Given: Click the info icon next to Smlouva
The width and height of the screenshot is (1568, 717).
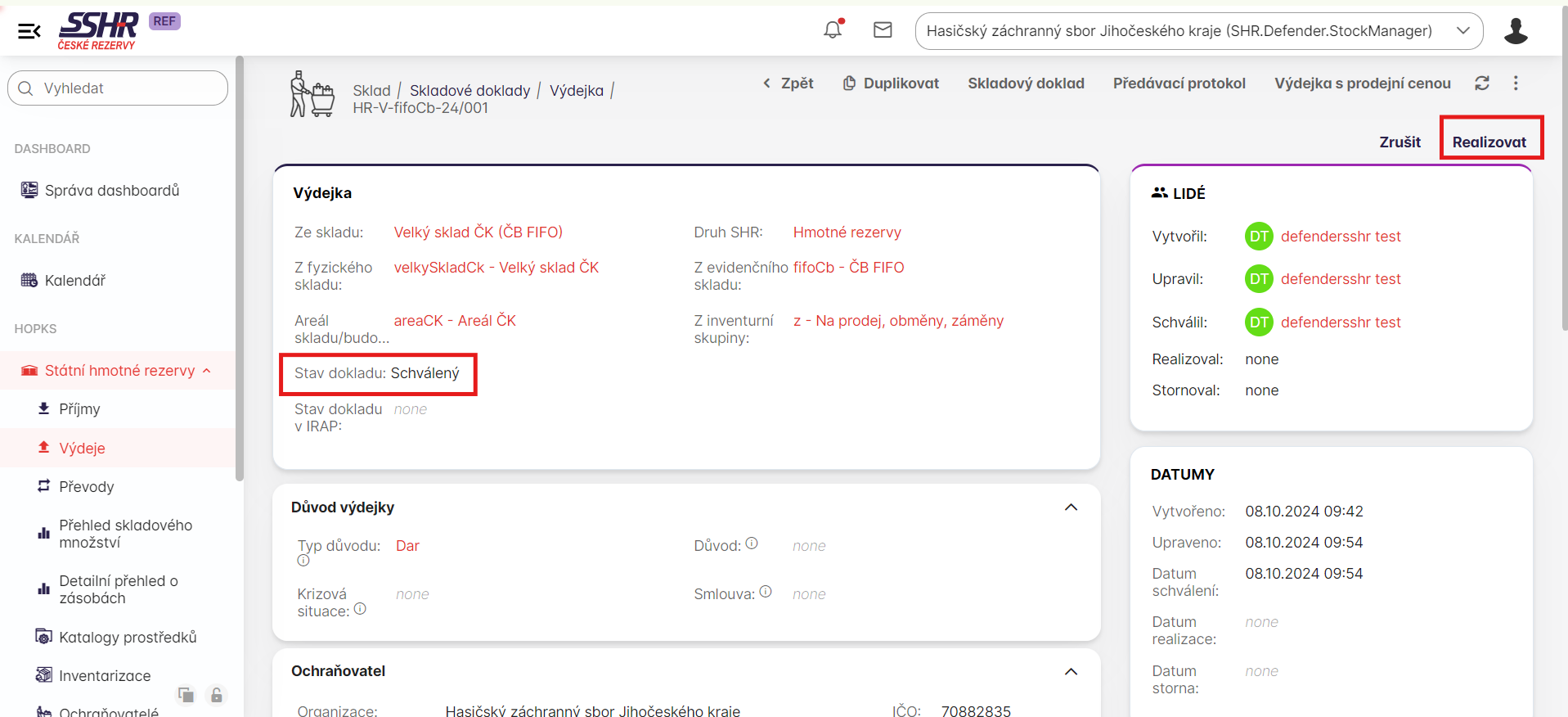Looking at the screenshot, I should (766, 592).
